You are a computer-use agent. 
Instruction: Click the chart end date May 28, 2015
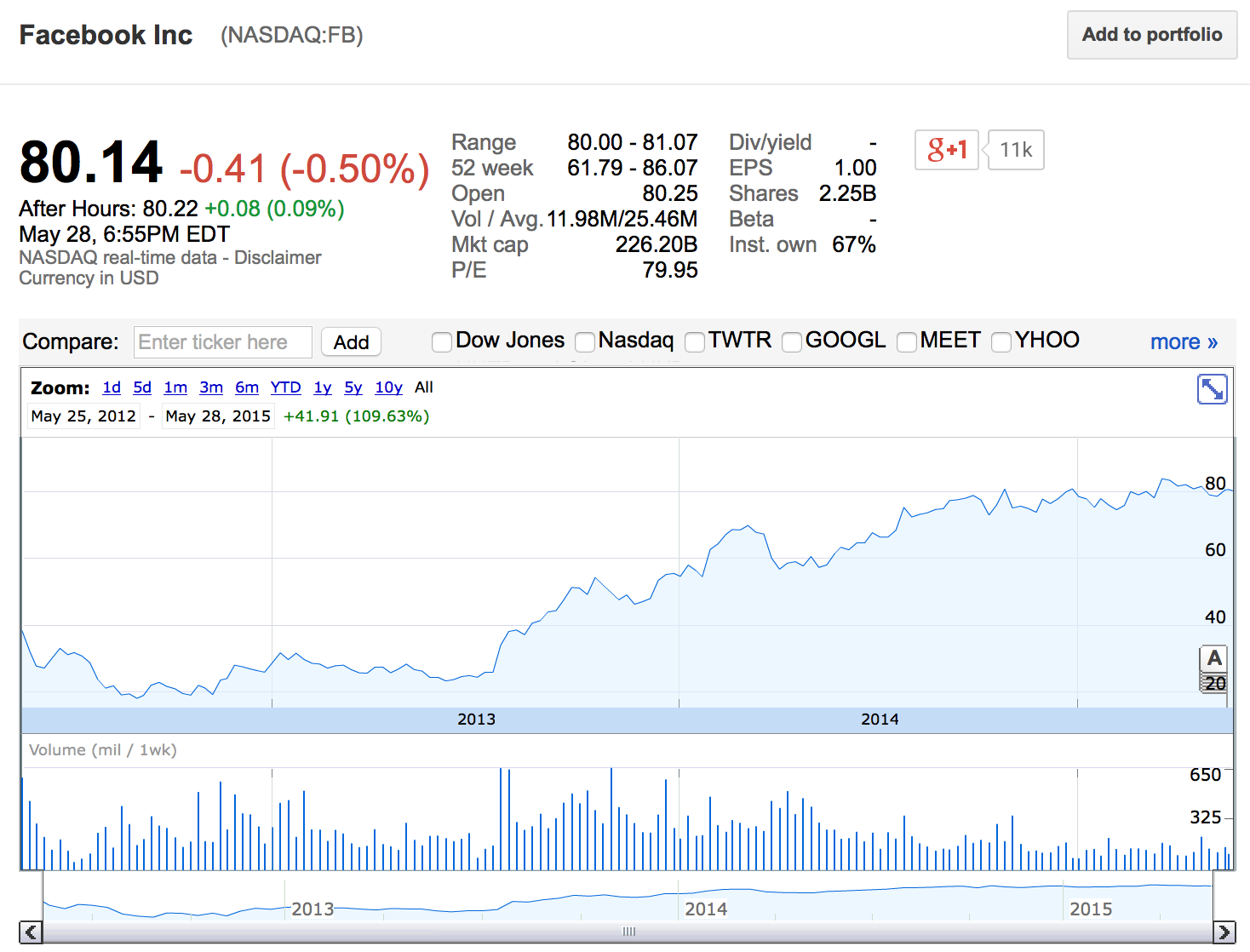pyautogui.click(x=218, y=416)
